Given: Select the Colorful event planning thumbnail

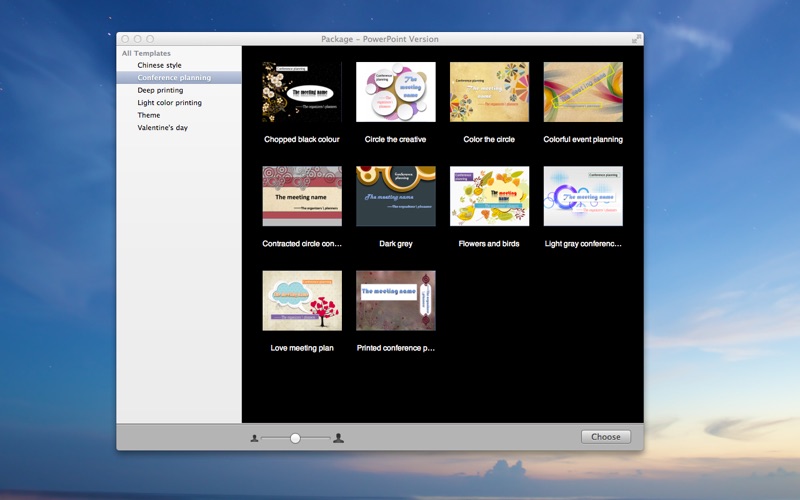Looking at the screenshot, I should click(583, 92).
